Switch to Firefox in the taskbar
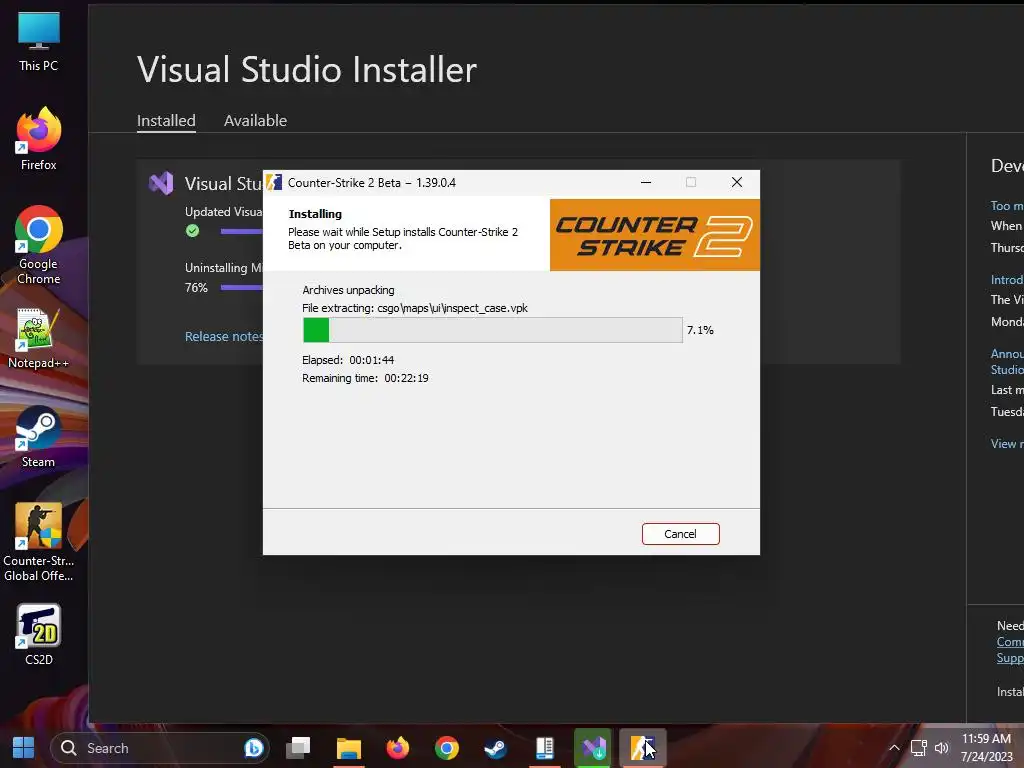This screenshot has height=768, width=1024. point(398,748)
